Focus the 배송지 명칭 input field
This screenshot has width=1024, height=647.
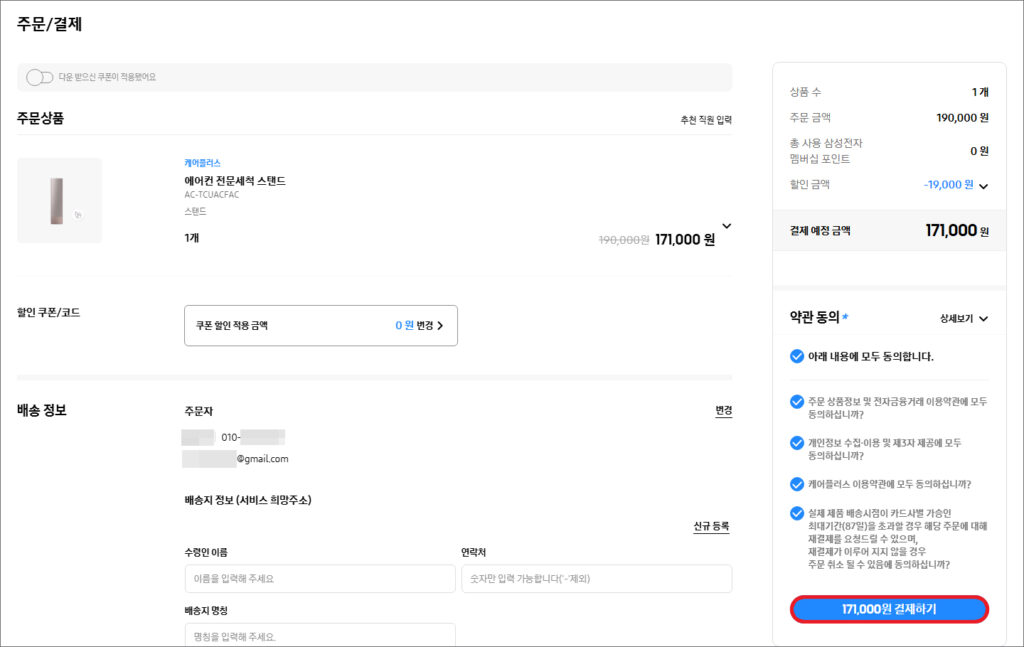click(x=320, y=635)
